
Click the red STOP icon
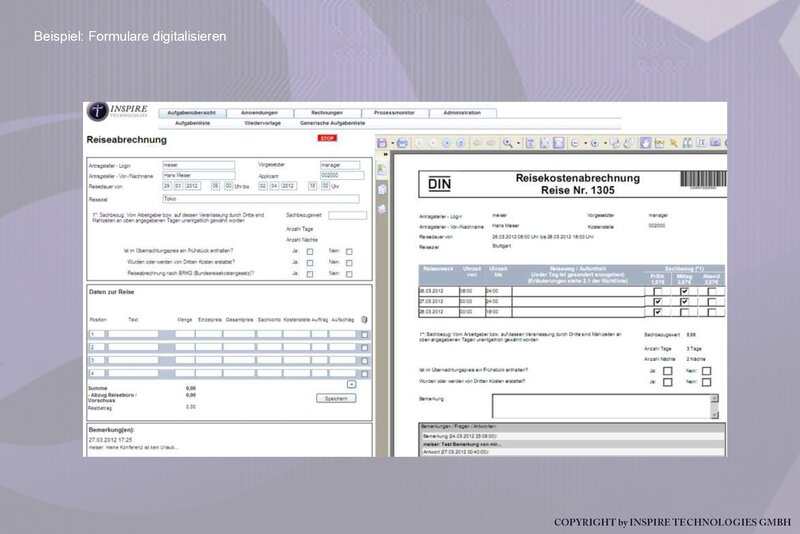pos(327,138)
